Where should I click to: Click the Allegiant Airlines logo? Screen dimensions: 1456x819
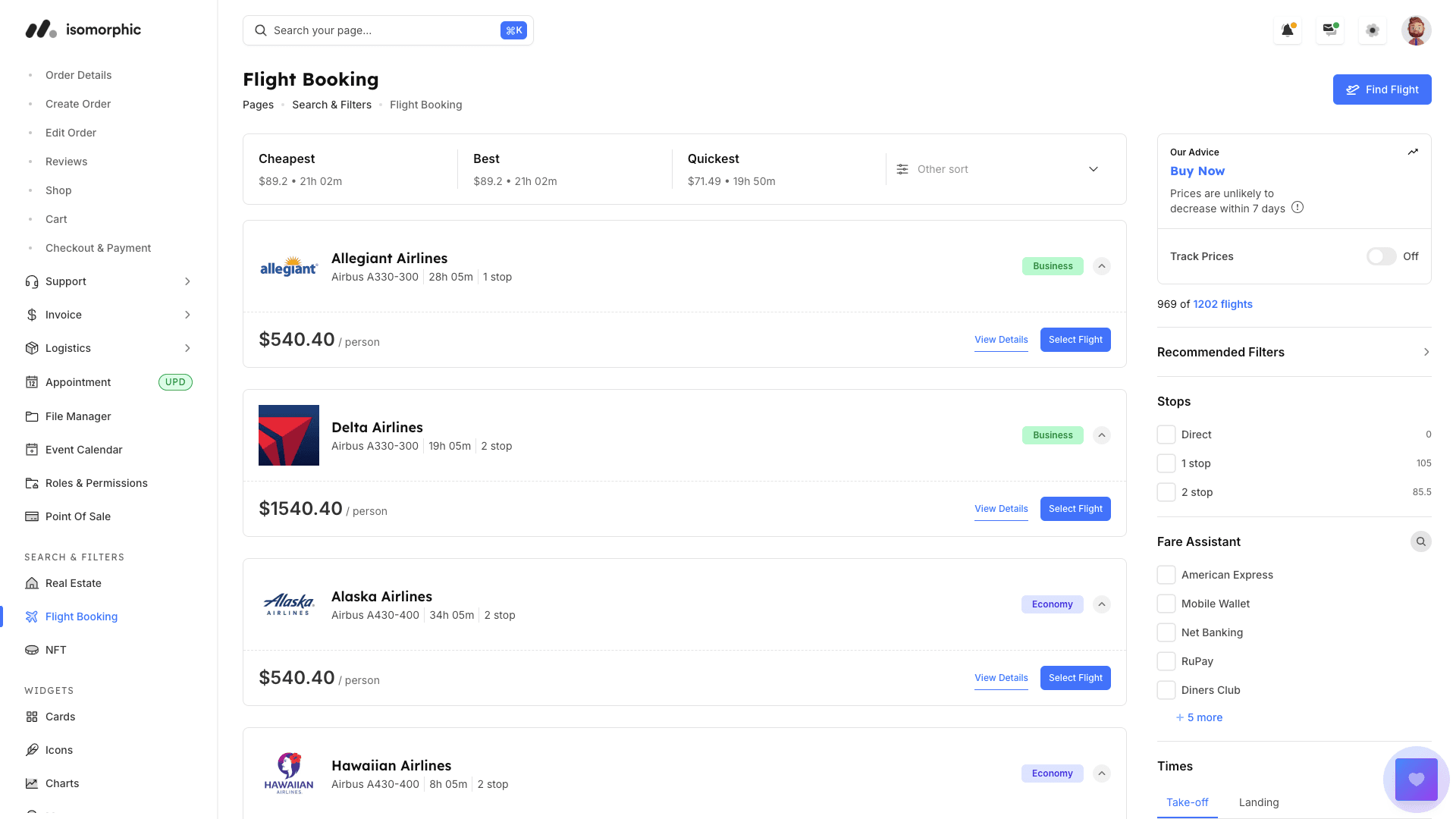point(289,266)
